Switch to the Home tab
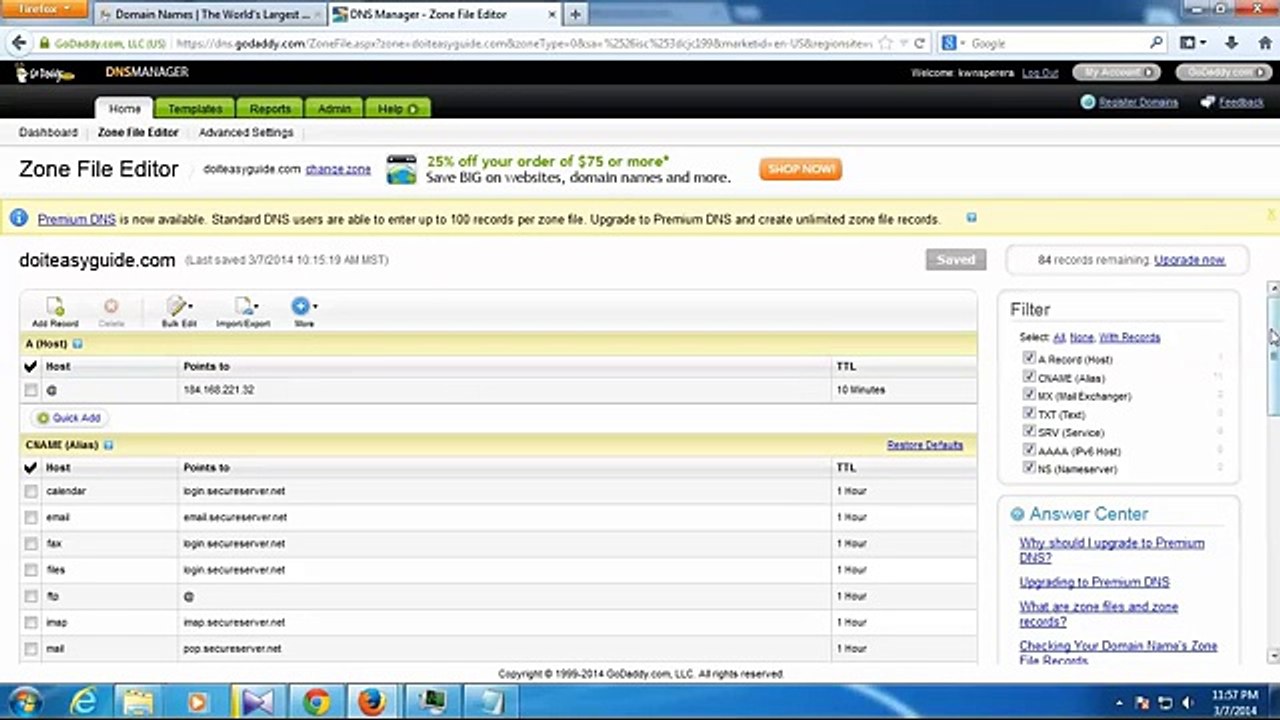Viewport: 1280px width, 720px height. (x=125, y=108)
